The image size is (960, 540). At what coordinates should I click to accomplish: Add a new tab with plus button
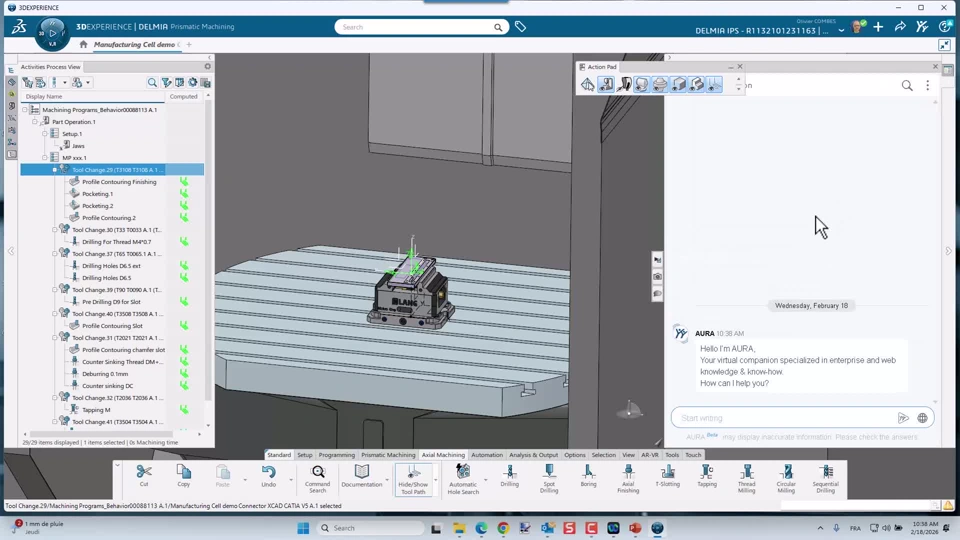tap(189, 45)
